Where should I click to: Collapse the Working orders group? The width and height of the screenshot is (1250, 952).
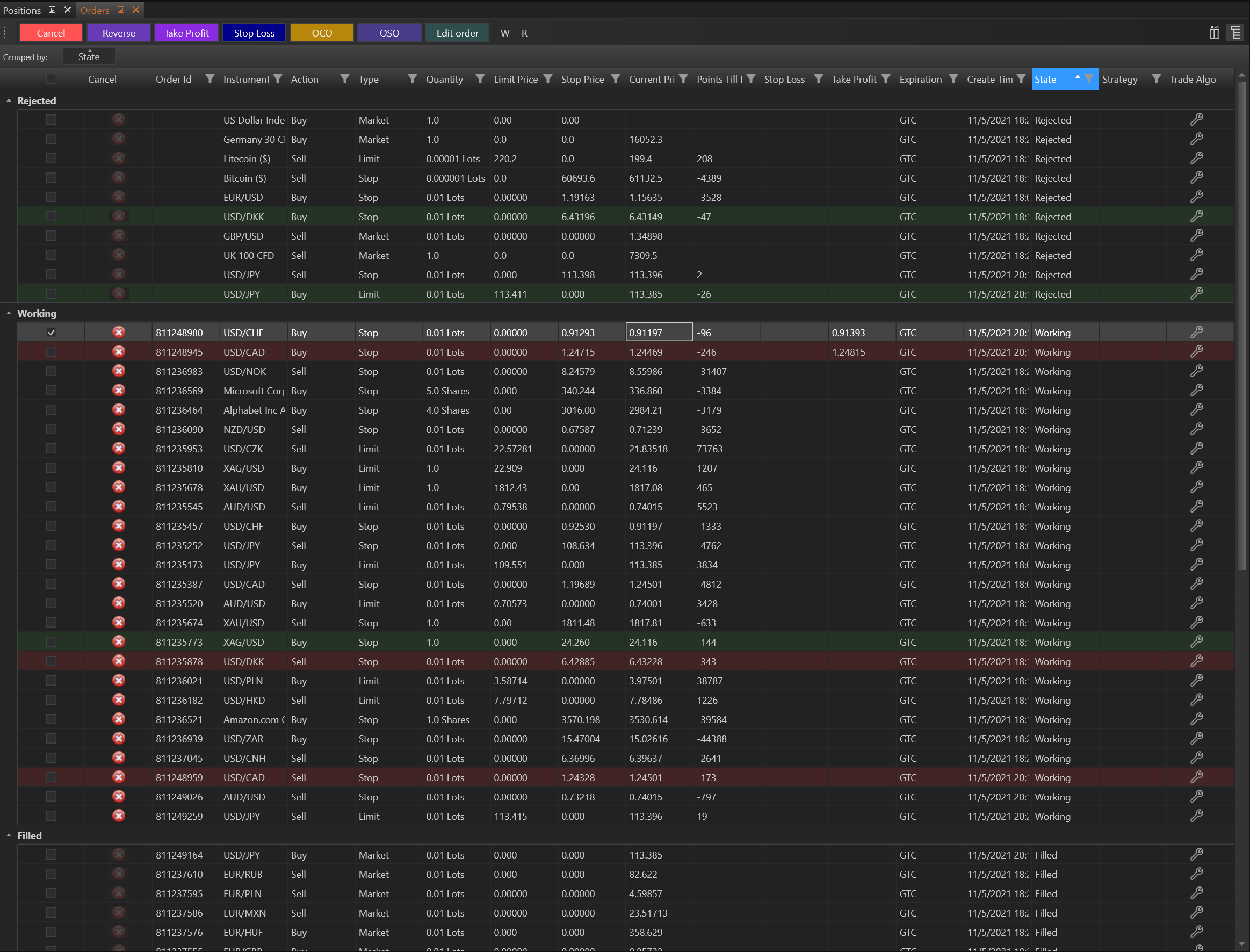[9, 313]
